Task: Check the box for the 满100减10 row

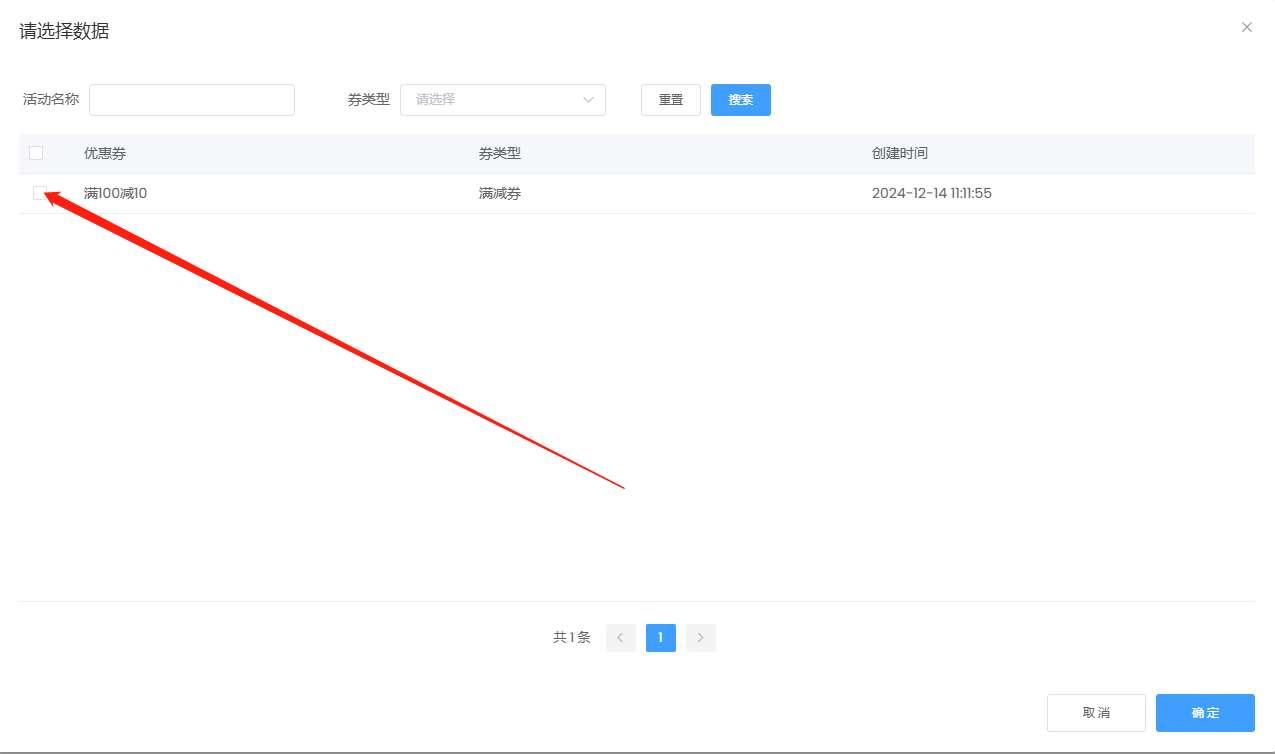Action: coord(39,193)
